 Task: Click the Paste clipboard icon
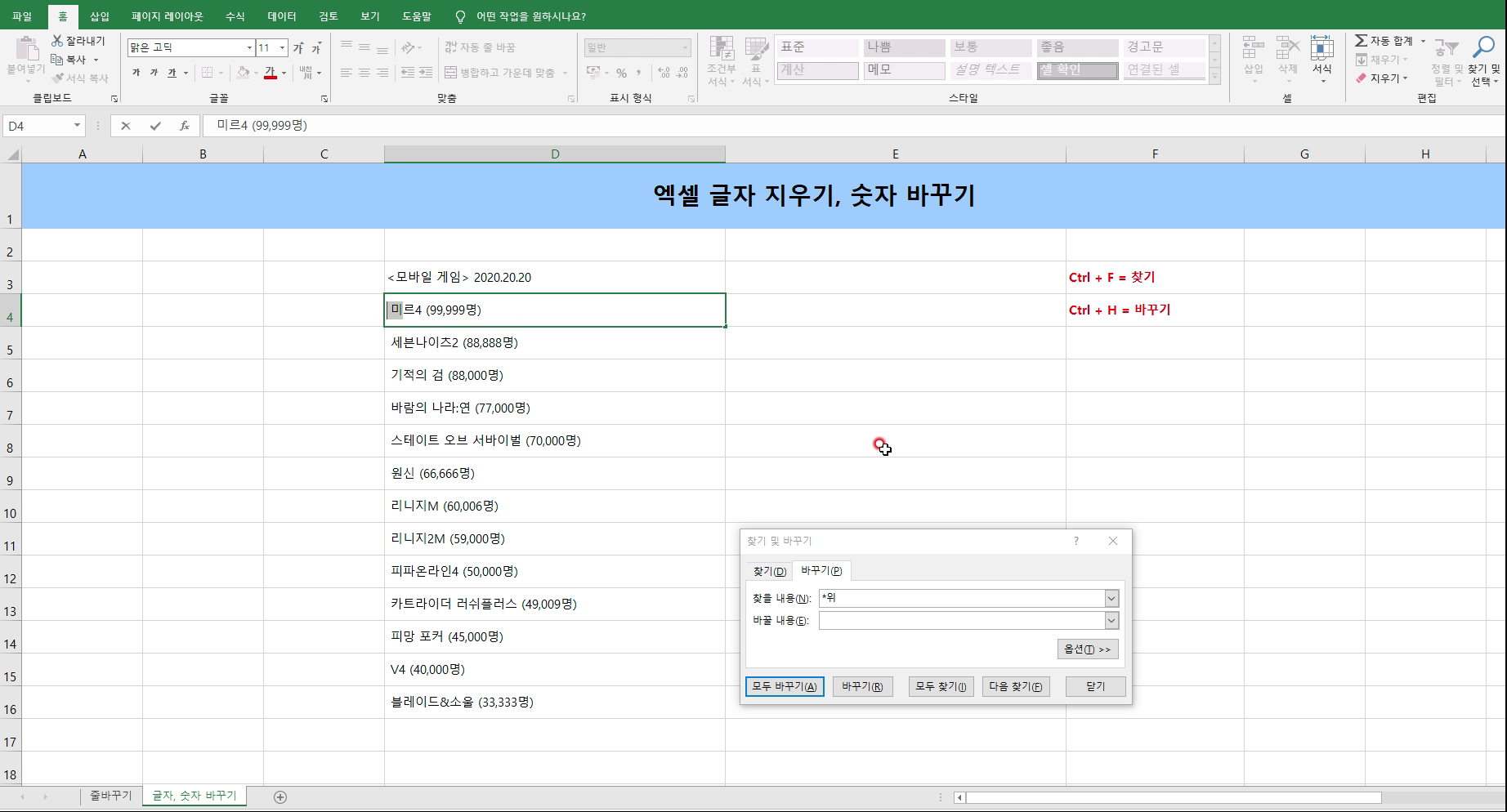coord(26,50)
